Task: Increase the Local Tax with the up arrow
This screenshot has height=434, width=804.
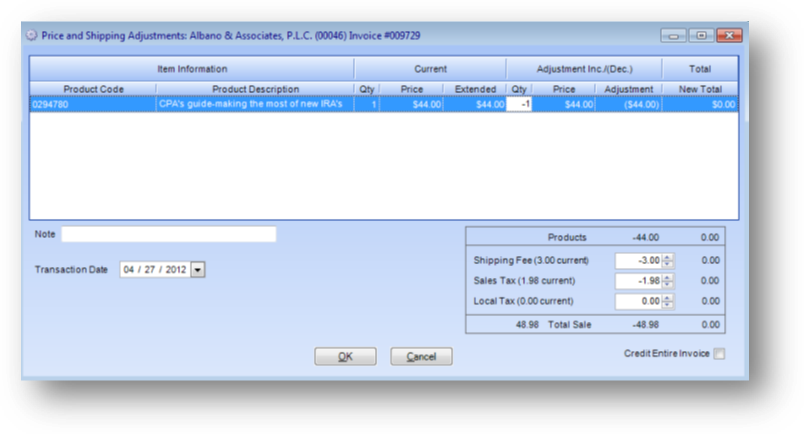Action: (x=668, y=298)
